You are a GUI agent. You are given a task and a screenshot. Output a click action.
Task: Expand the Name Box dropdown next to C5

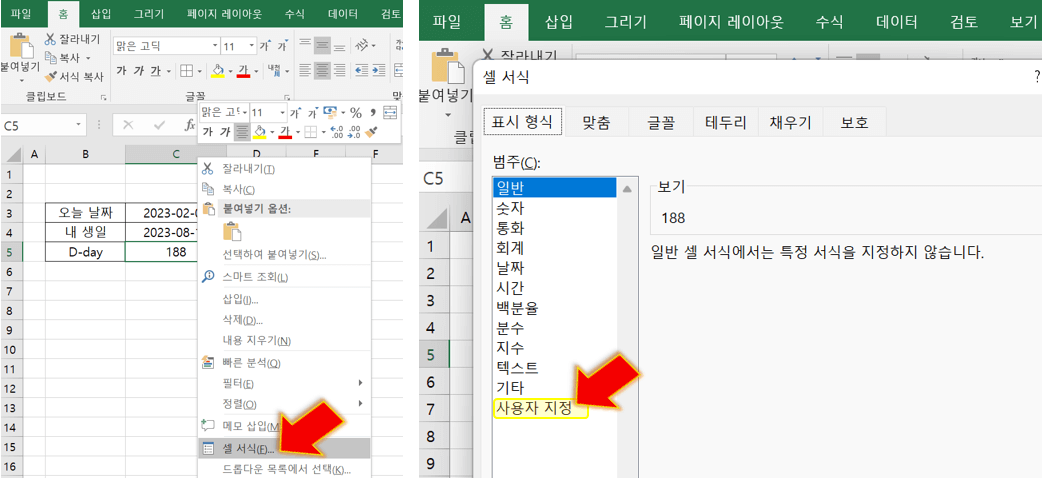pyautogui.click(x=79, y=124)
